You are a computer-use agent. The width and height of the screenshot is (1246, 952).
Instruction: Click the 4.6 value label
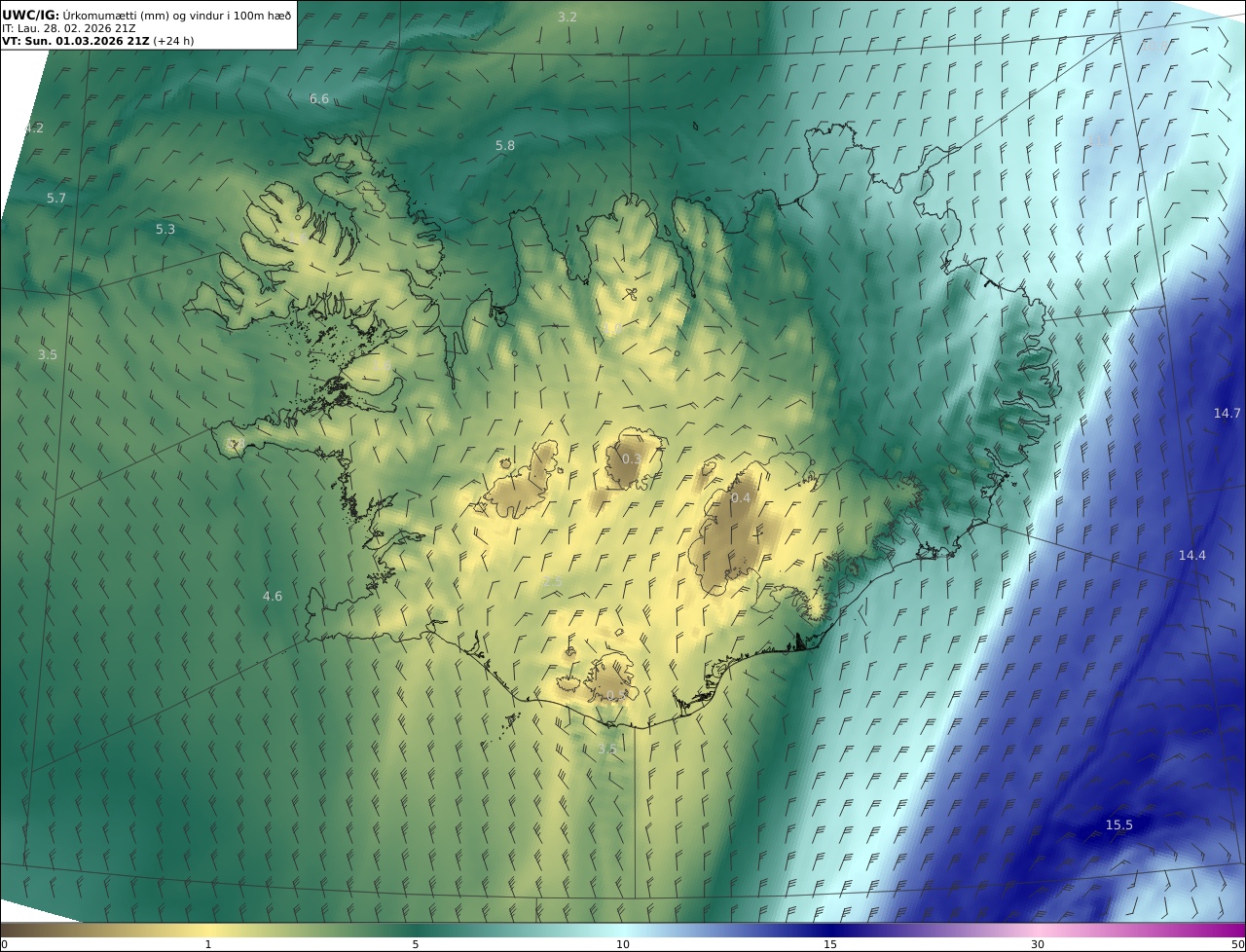pos(273,597)
